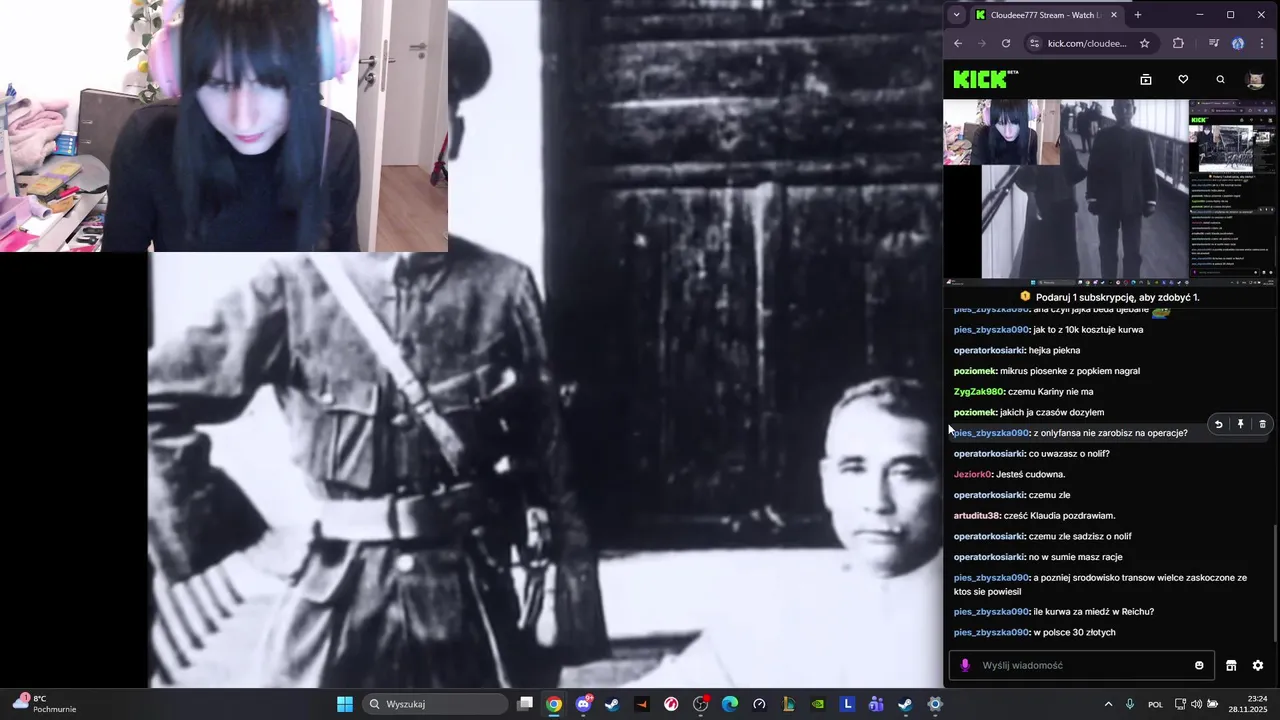Image resolution: width=1280 pixels, height=720 pixels.
Task: Click chat scrollbar on the right edge
Action: (1275, 583)
